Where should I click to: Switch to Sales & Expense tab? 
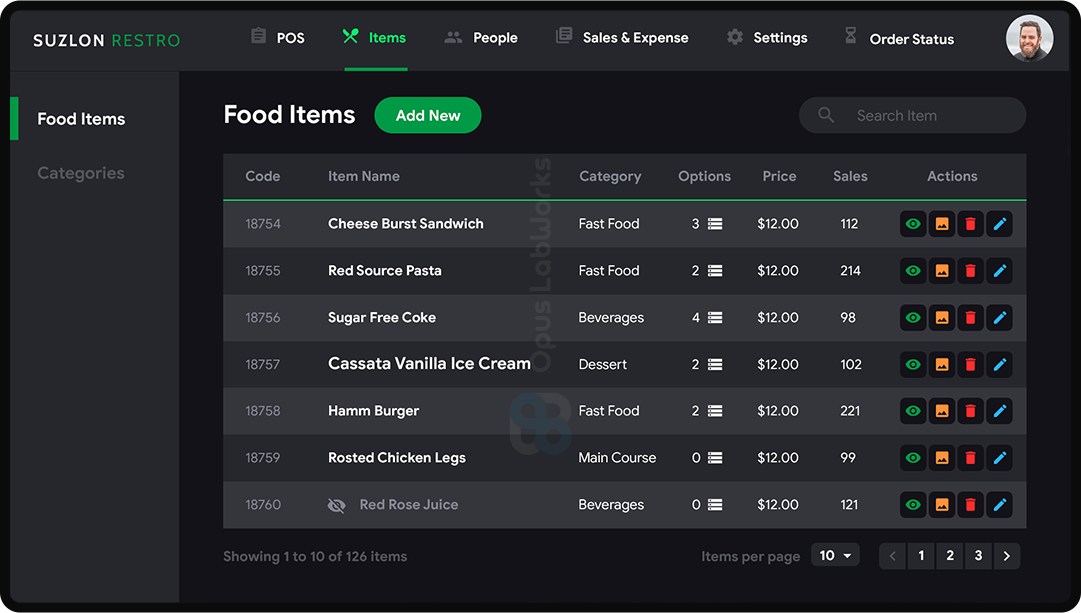(622, 38)
